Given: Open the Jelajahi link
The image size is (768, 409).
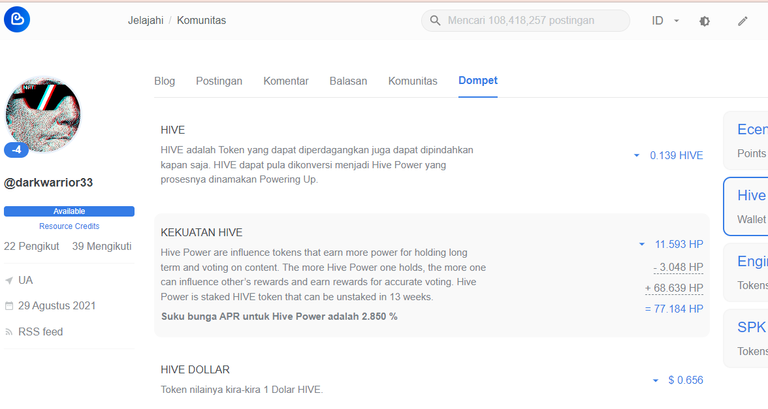Looking at the screenshot, I should coord(145,21).
